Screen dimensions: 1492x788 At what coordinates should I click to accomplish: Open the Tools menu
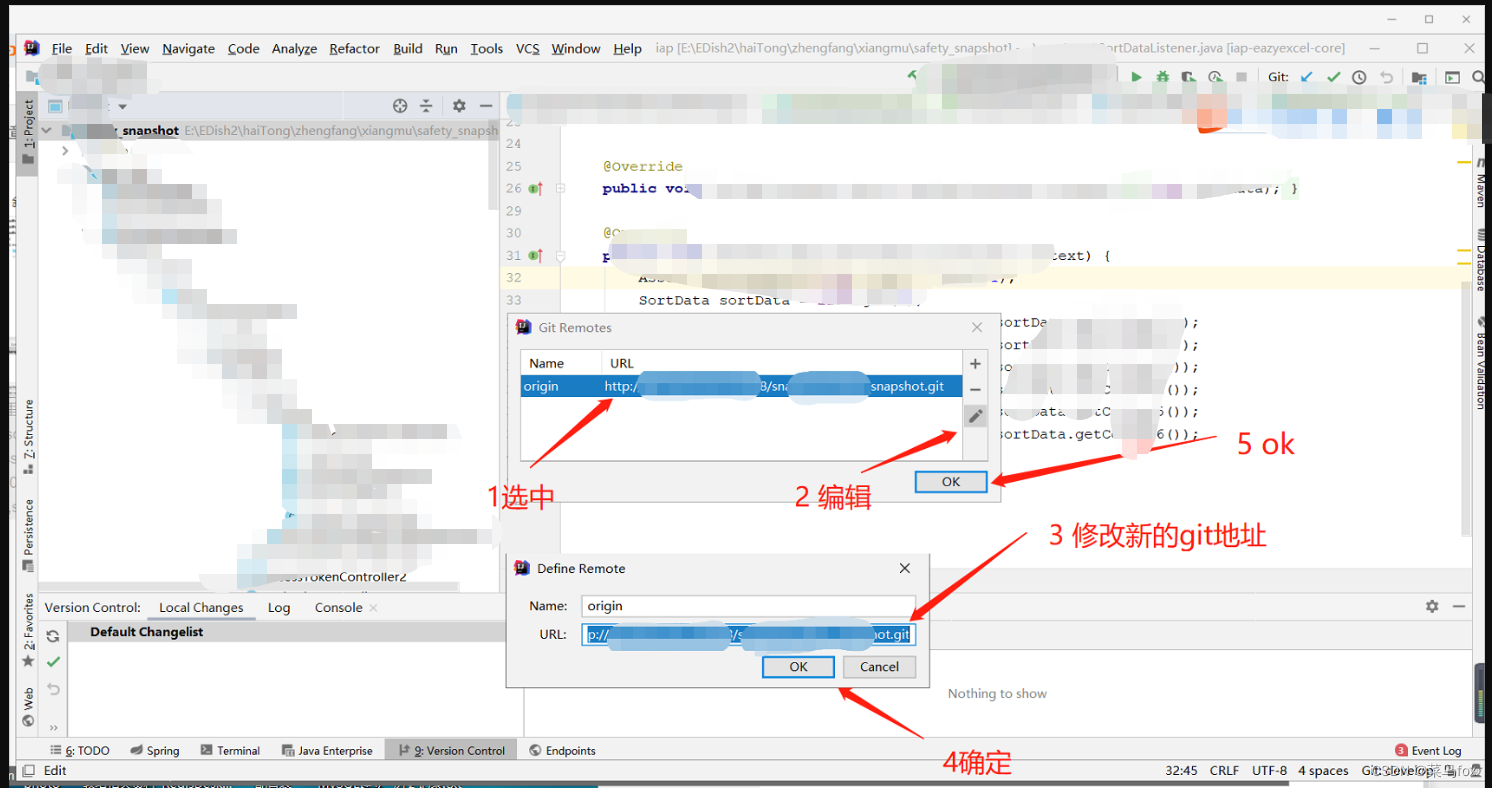487,48
